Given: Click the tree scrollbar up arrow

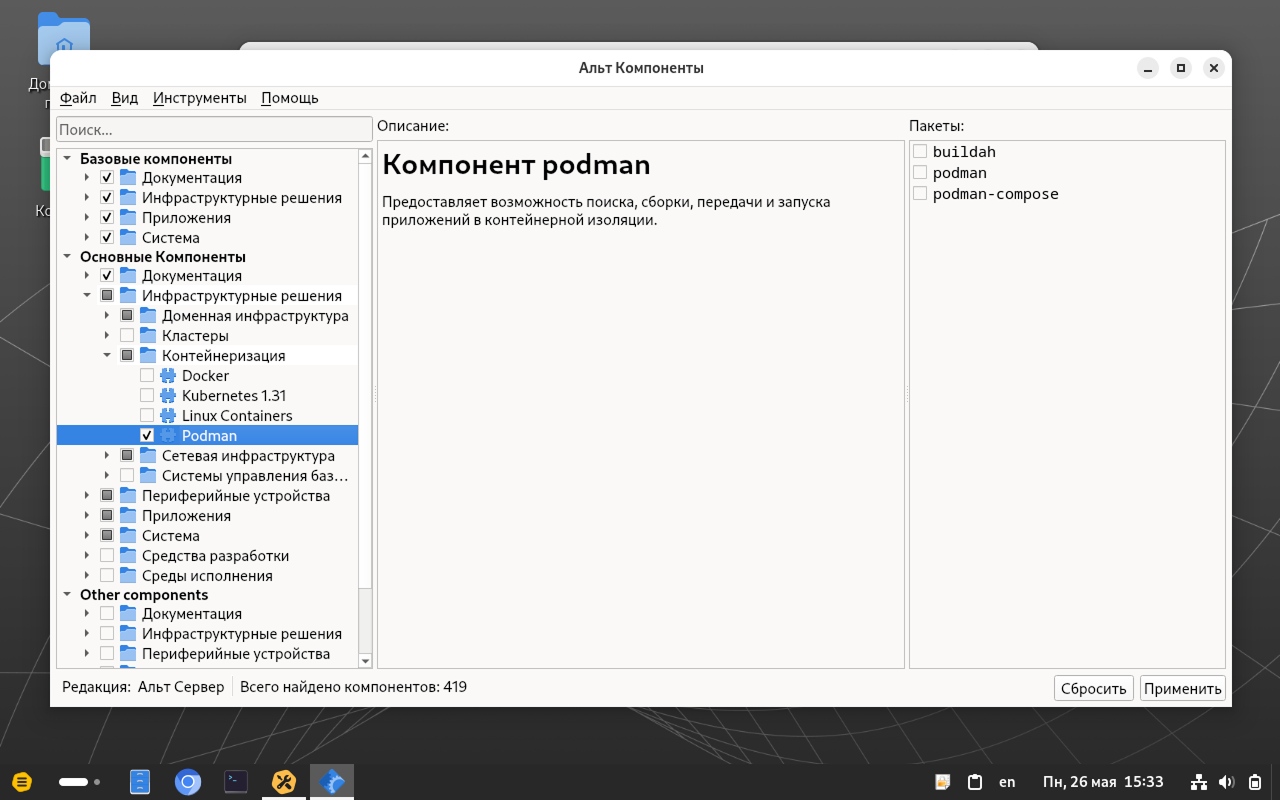Looking at the screenshot, I should pos(365,155).
